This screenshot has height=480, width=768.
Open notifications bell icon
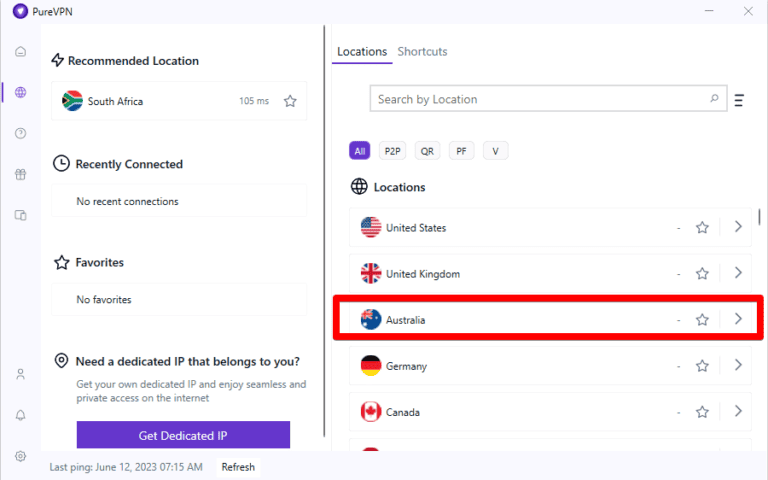click(x=21, y=415)
